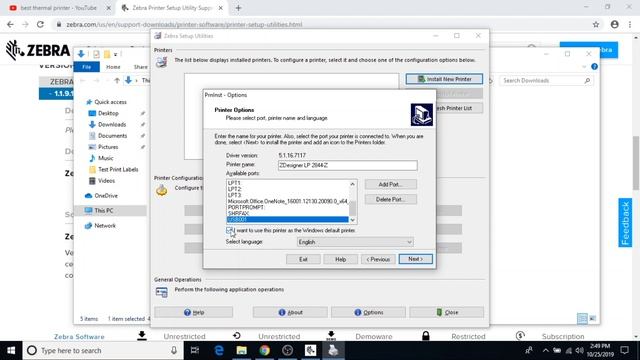
Task: Select USB001 in available ports list
Action: [287, 220]
